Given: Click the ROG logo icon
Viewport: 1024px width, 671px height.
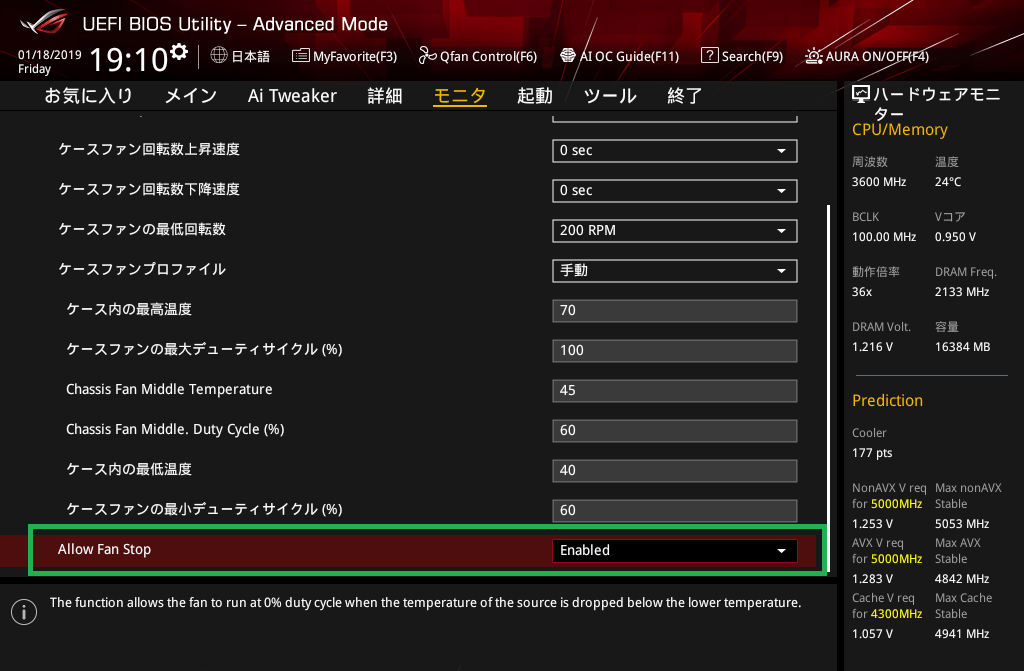Looking at the screenshot, I should [x=43, y=22].
